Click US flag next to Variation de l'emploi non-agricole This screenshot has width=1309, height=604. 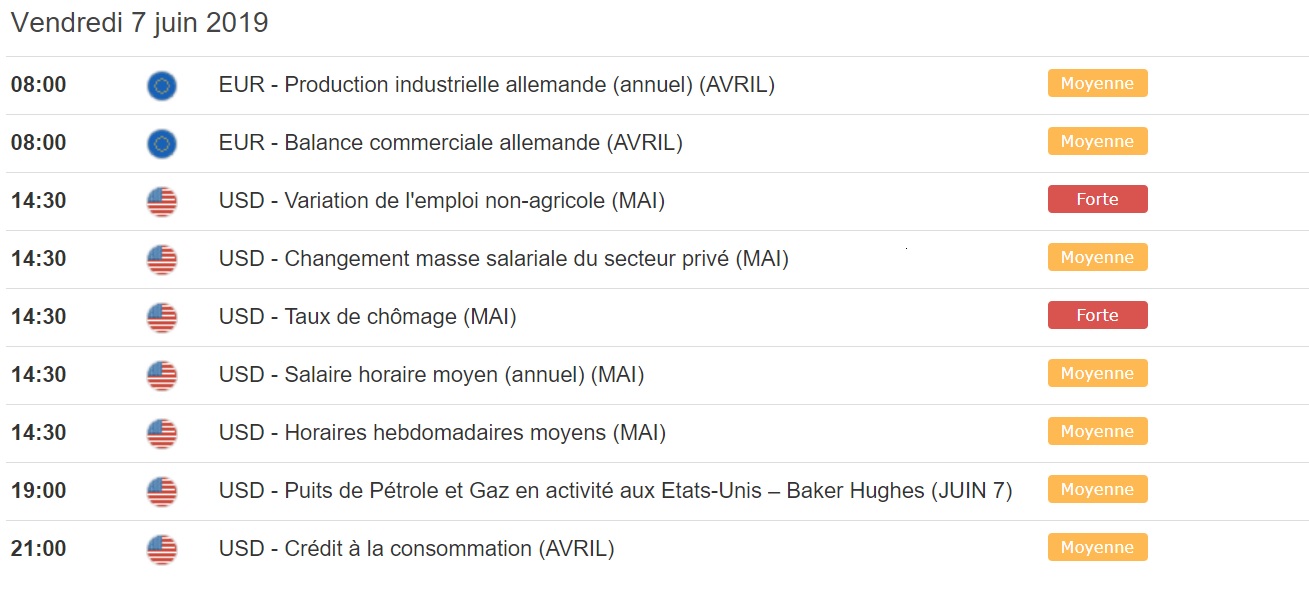point(162,202)
